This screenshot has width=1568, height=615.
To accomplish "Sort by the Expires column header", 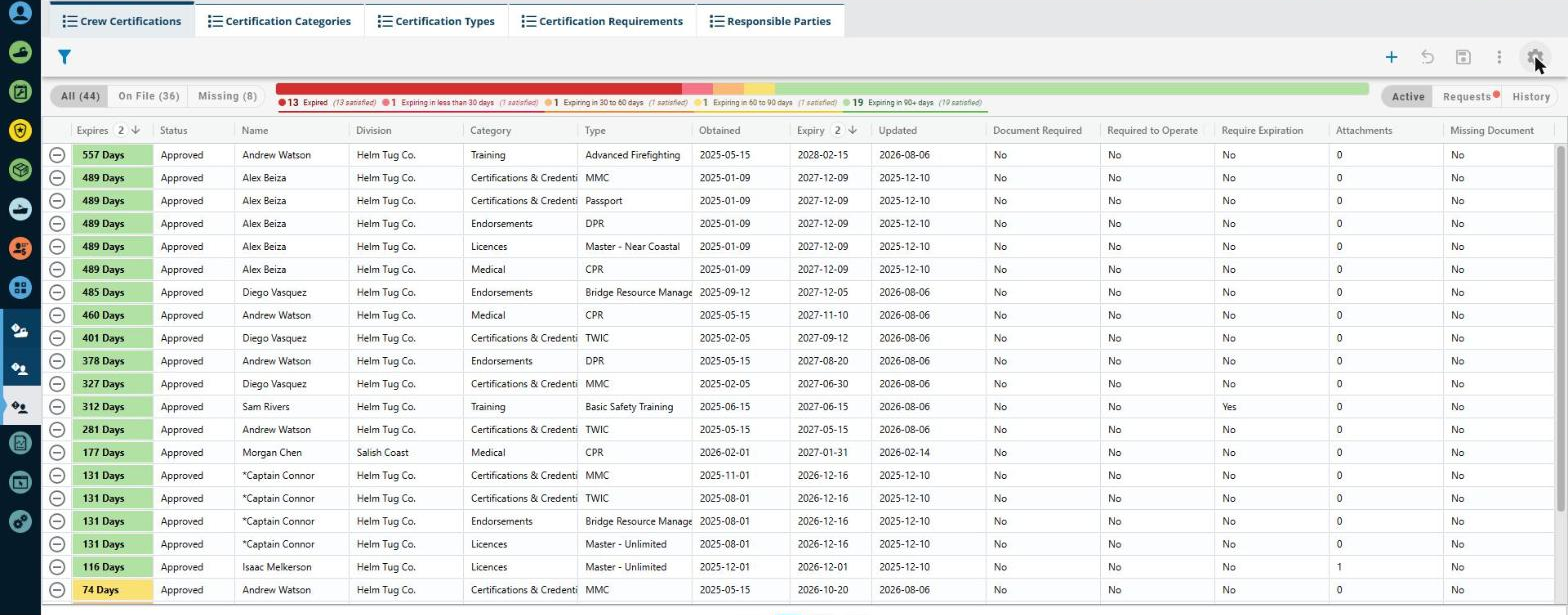I will (x=92, y=130).
